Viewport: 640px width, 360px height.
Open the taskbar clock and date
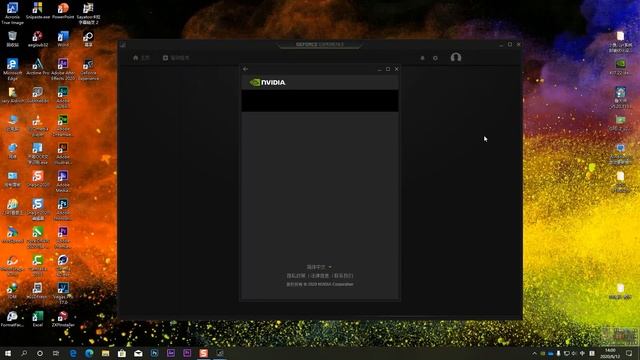[610, 353]
